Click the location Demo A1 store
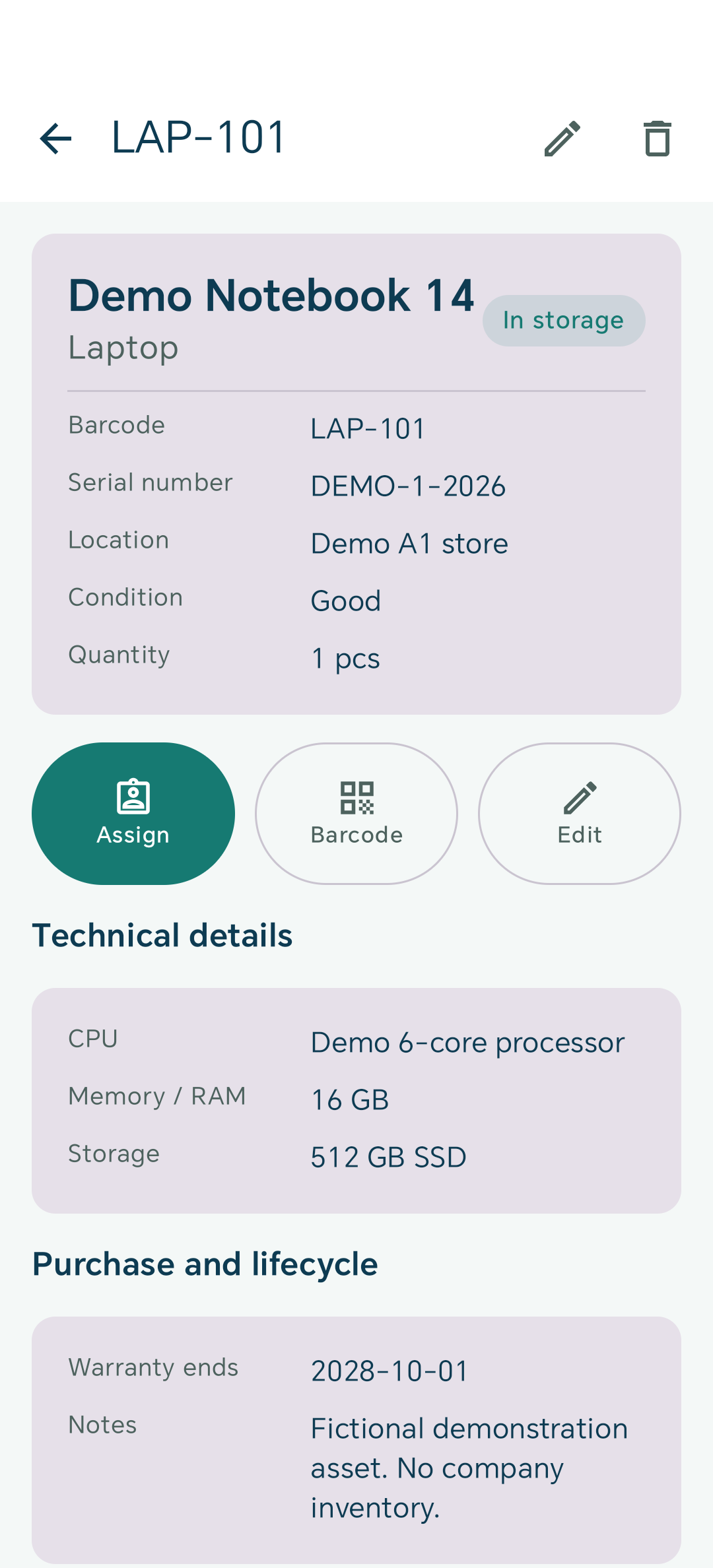 click(409, 544)
